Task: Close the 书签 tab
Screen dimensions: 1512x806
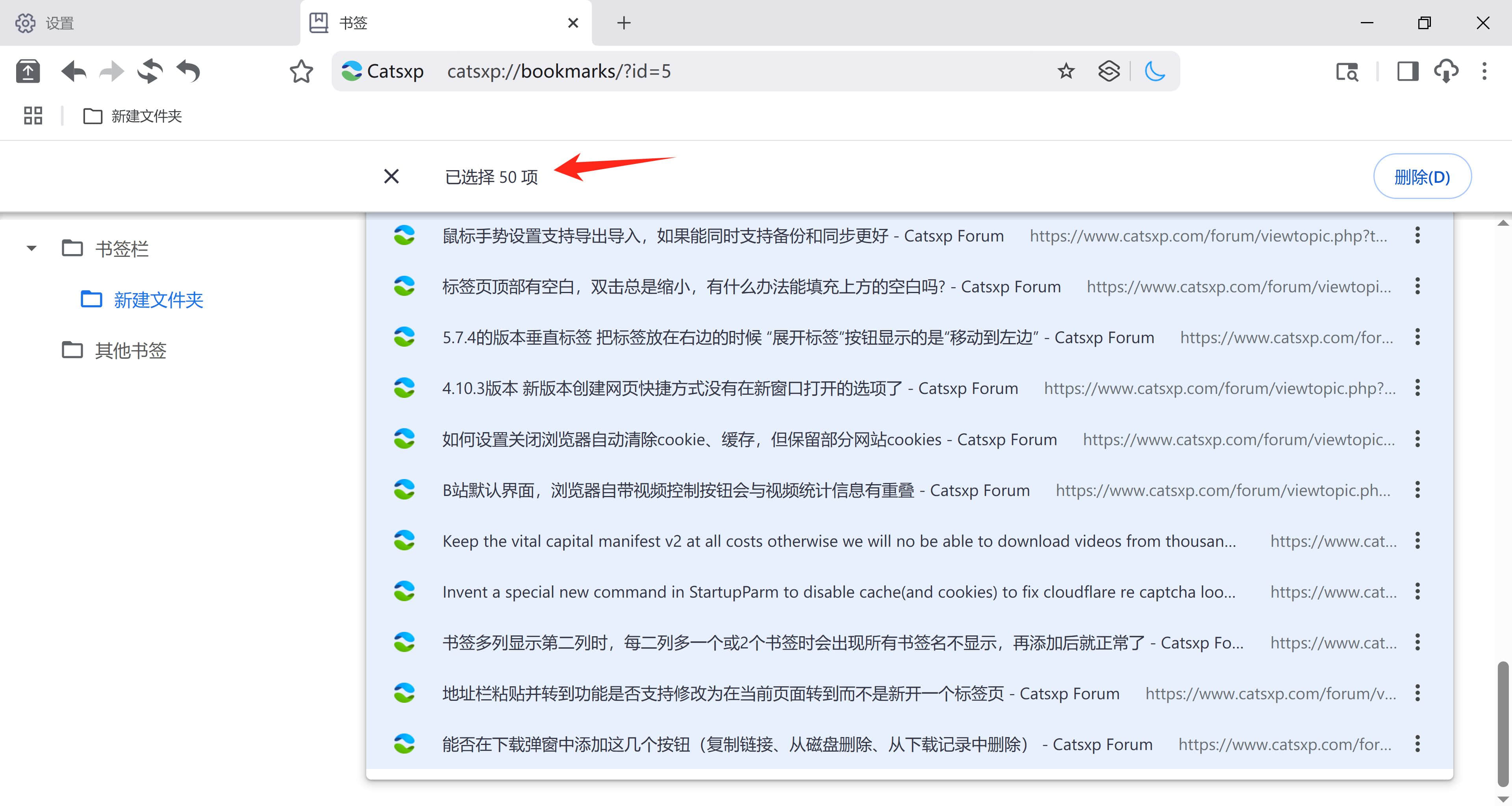Action: 573,23
